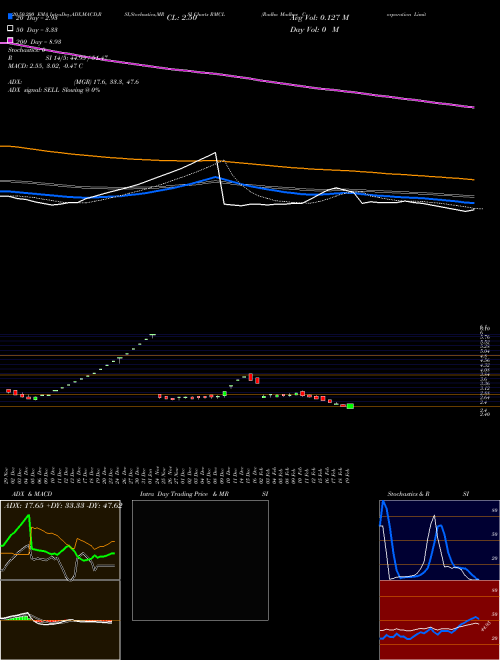The image size is (500, 660).
Task: Click the magenta 200 Day EMA legend swatch
Action: pyautogui.click(x=10, y=40)
